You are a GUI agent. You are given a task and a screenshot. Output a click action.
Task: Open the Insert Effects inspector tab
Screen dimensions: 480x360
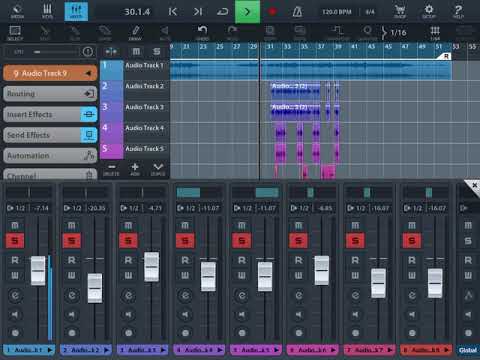click(42, 114)
